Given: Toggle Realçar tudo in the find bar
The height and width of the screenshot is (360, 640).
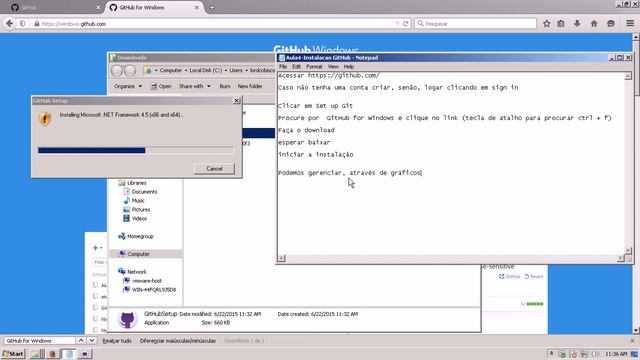Looking at the screenshot, I should pyautogui.click(x=117, y=340).
